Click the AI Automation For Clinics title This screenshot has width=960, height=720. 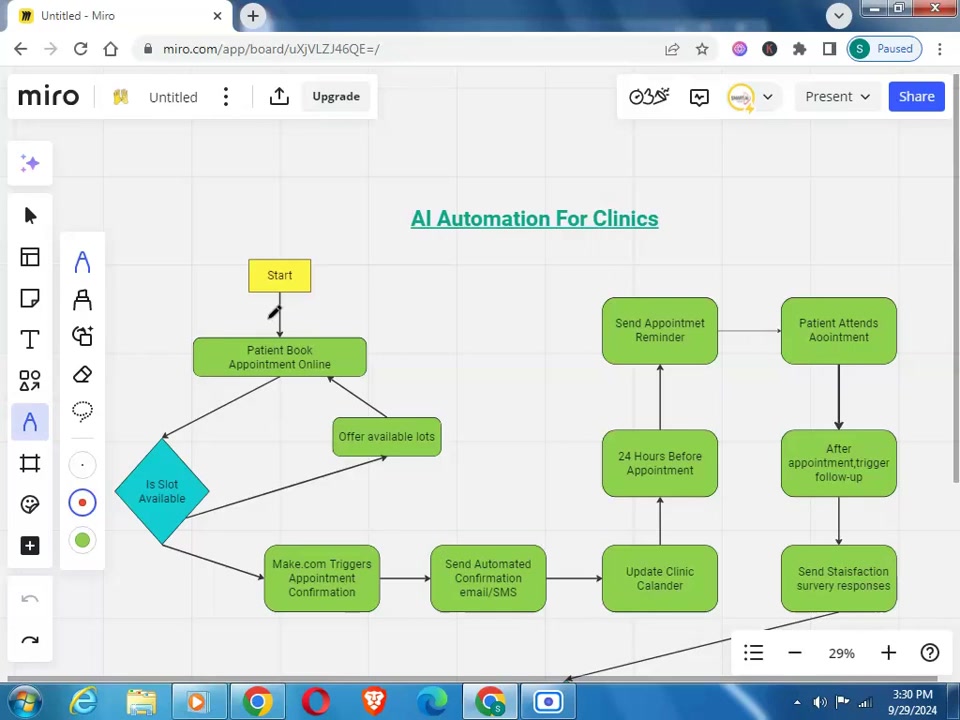point(534,219)
